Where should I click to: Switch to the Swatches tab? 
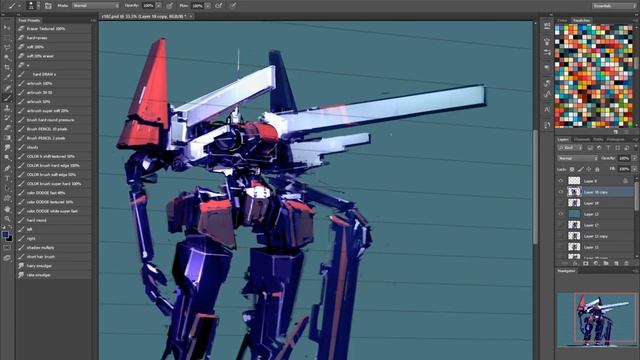click(x=582, y=20)
